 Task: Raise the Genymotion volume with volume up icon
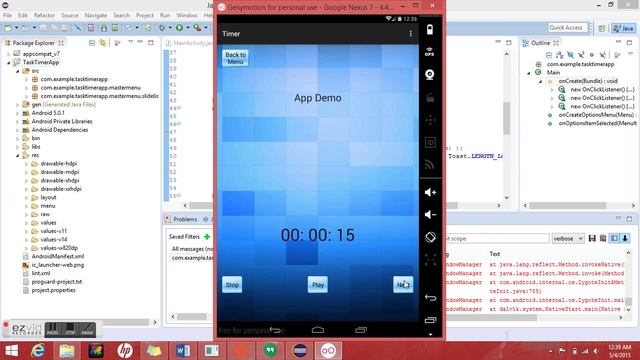pyautogui.click(x=430, y=192)
